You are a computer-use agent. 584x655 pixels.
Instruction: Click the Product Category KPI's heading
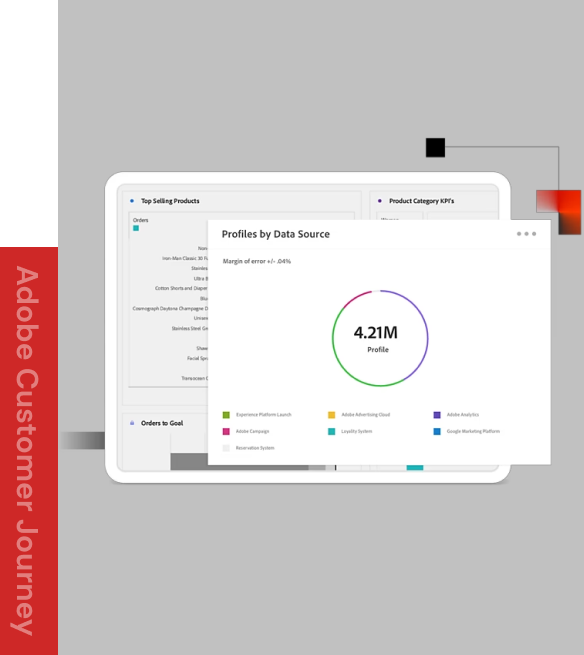point(421,201)
